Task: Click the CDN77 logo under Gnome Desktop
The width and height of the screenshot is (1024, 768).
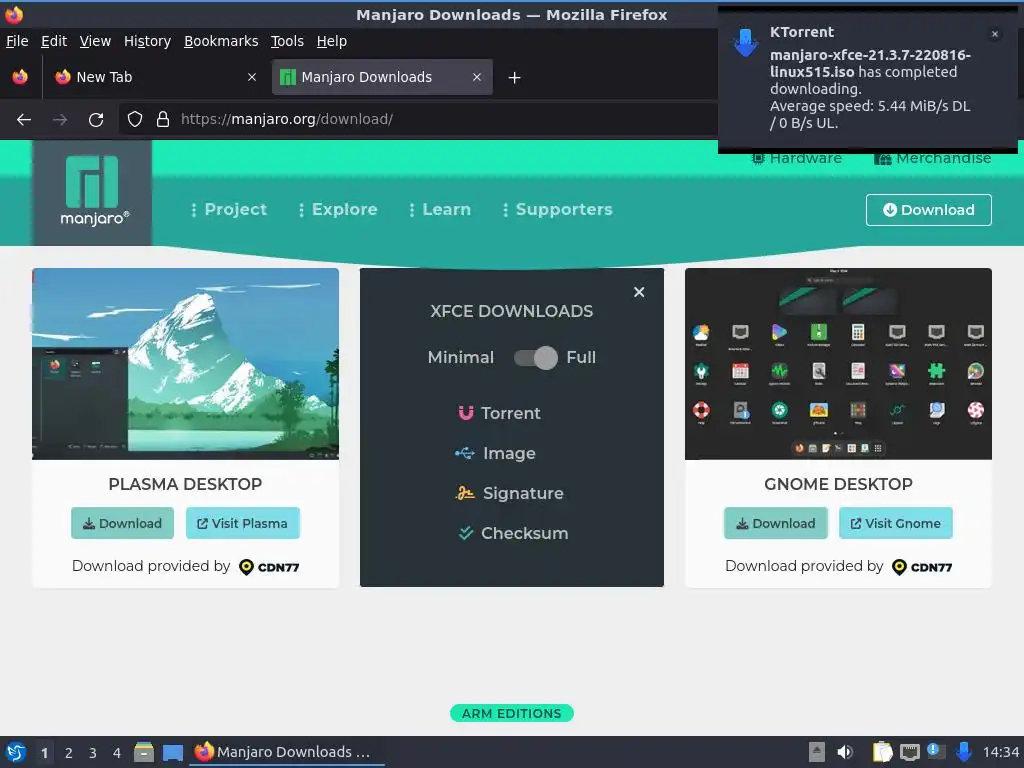Action: click(922, 567)
